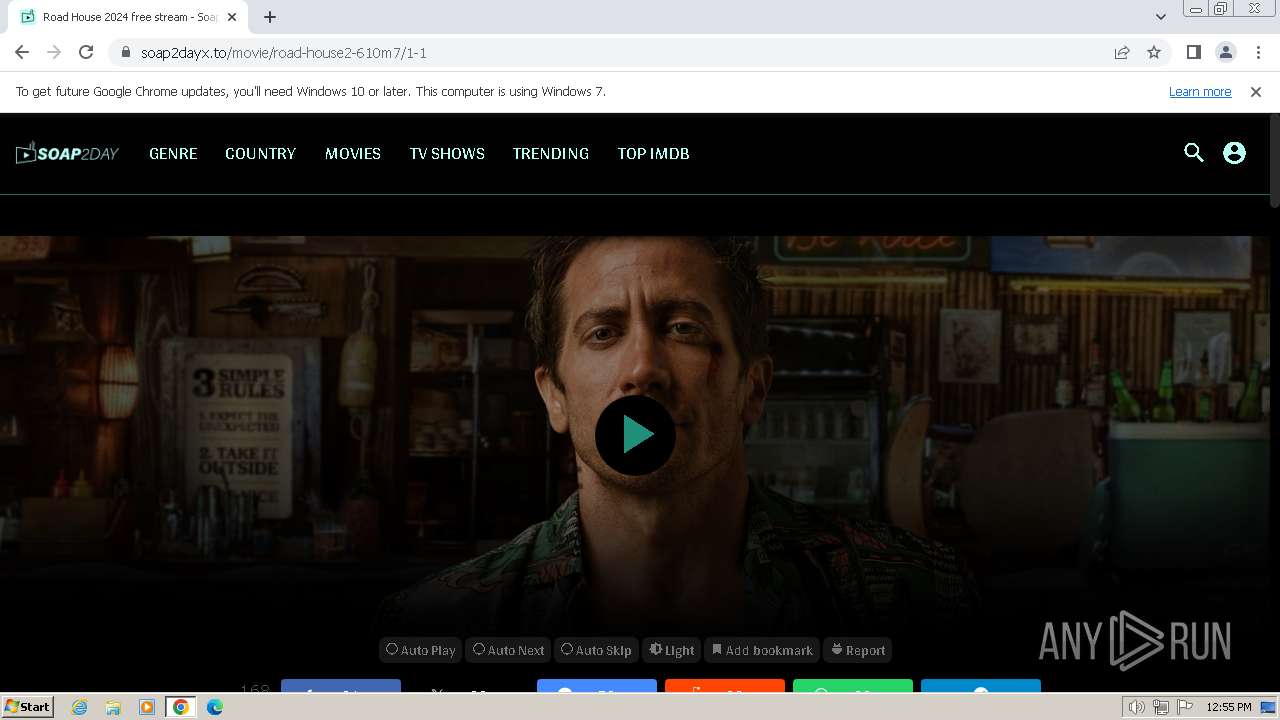This screenshot has width=1280, height=720.
Task: Click the Report button
Action: click(858, 650)
